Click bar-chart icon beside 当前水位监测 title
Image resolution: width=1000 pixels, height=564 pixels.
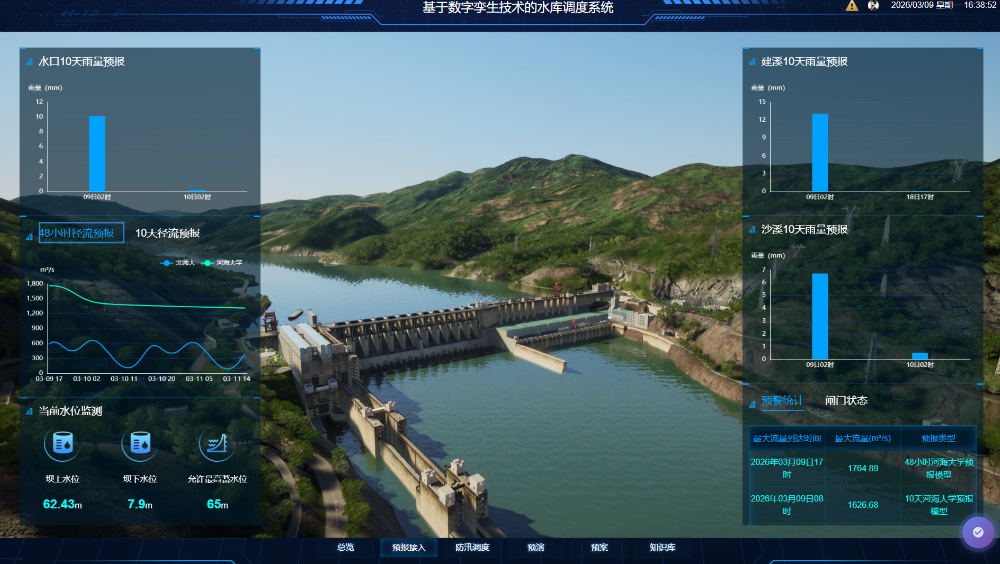point(29,411)
